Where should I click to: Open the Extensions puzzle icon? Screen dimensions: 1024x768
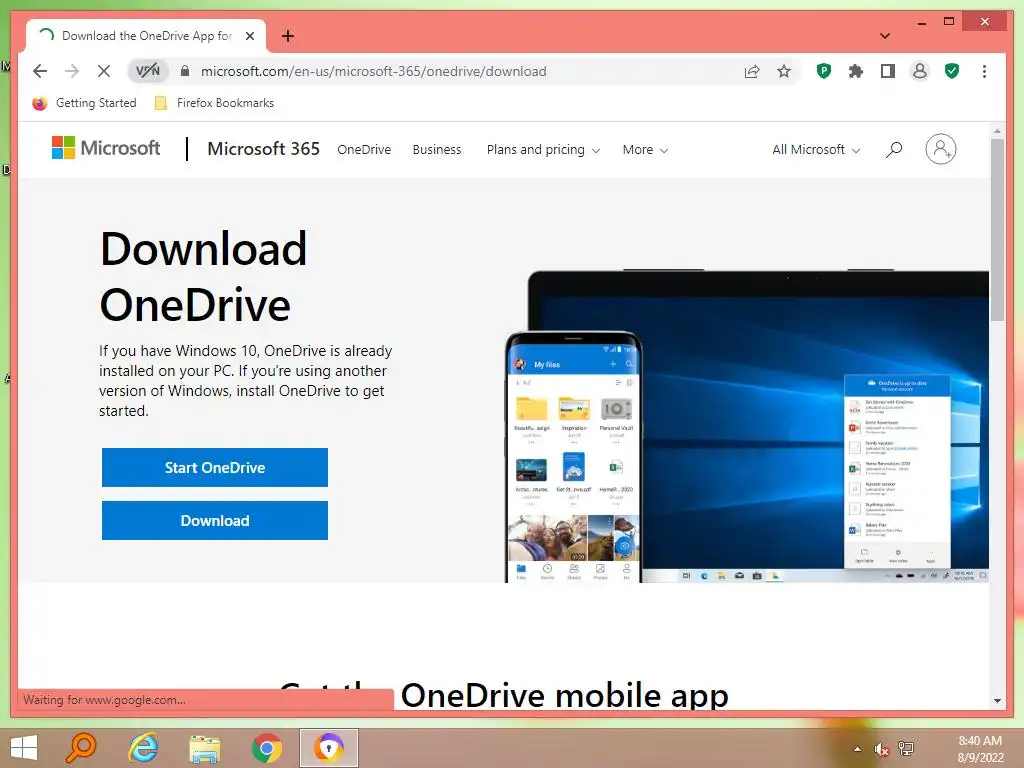856,71
